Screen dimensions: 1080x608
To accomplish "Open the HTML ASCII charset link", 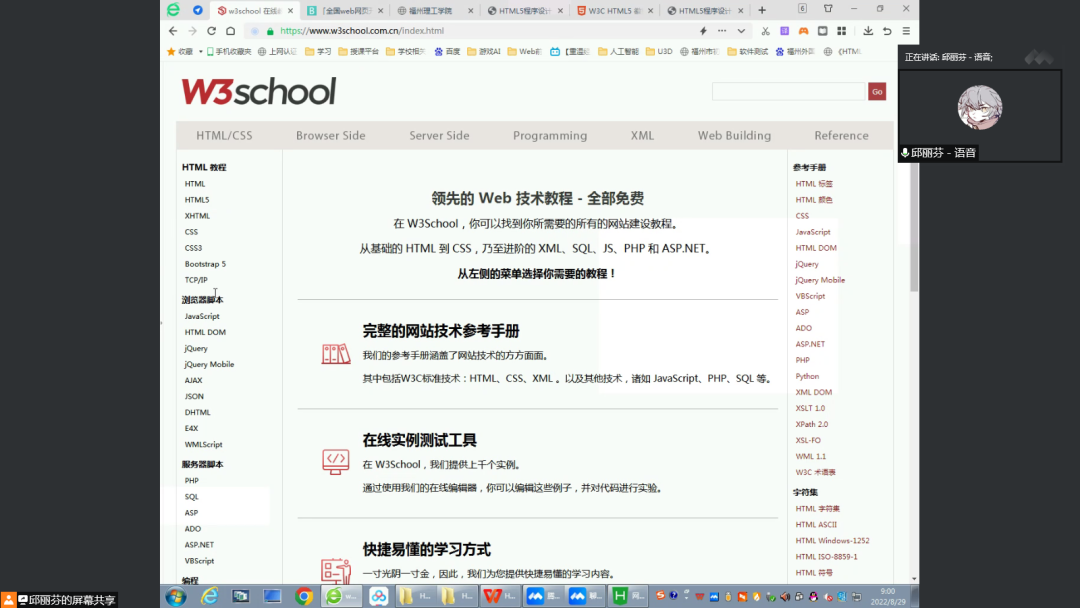I will (816, 525).
